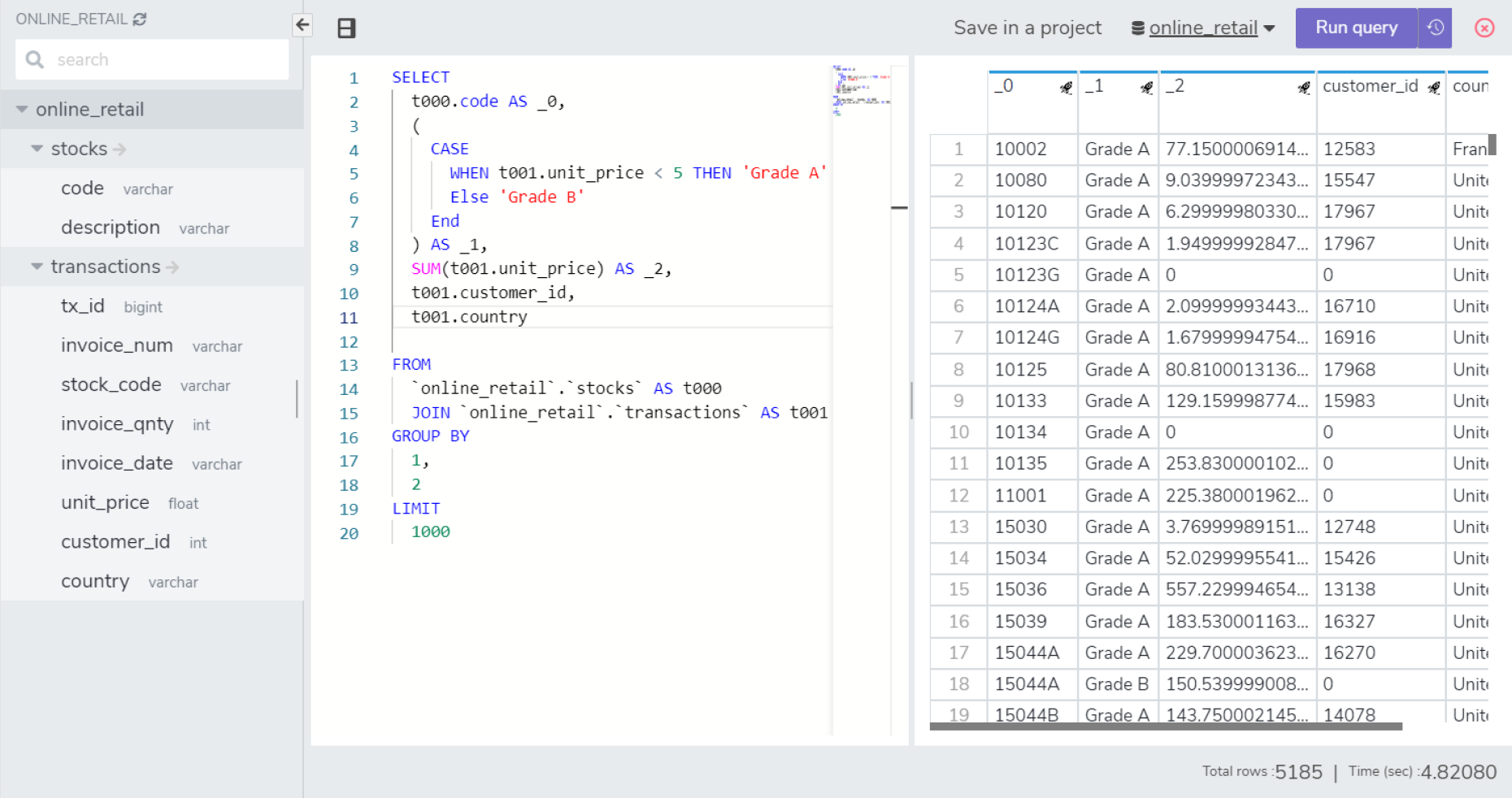1512x798 pixels.
Task: Click the ONLINE_RETAIL sidebar title
Action: (72, 19)
